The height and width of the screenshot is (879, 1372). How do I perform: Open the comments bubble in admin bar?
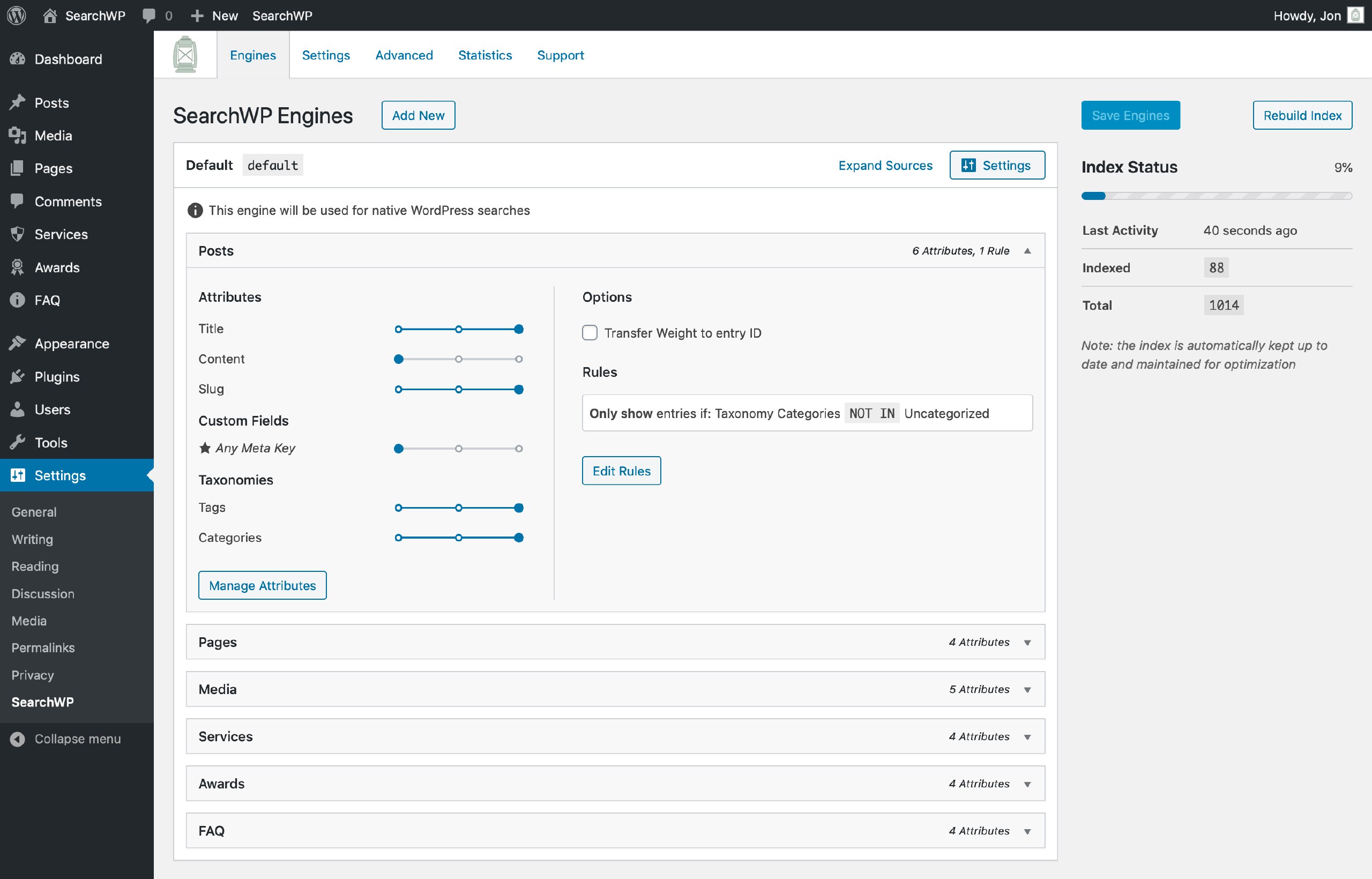149,16
